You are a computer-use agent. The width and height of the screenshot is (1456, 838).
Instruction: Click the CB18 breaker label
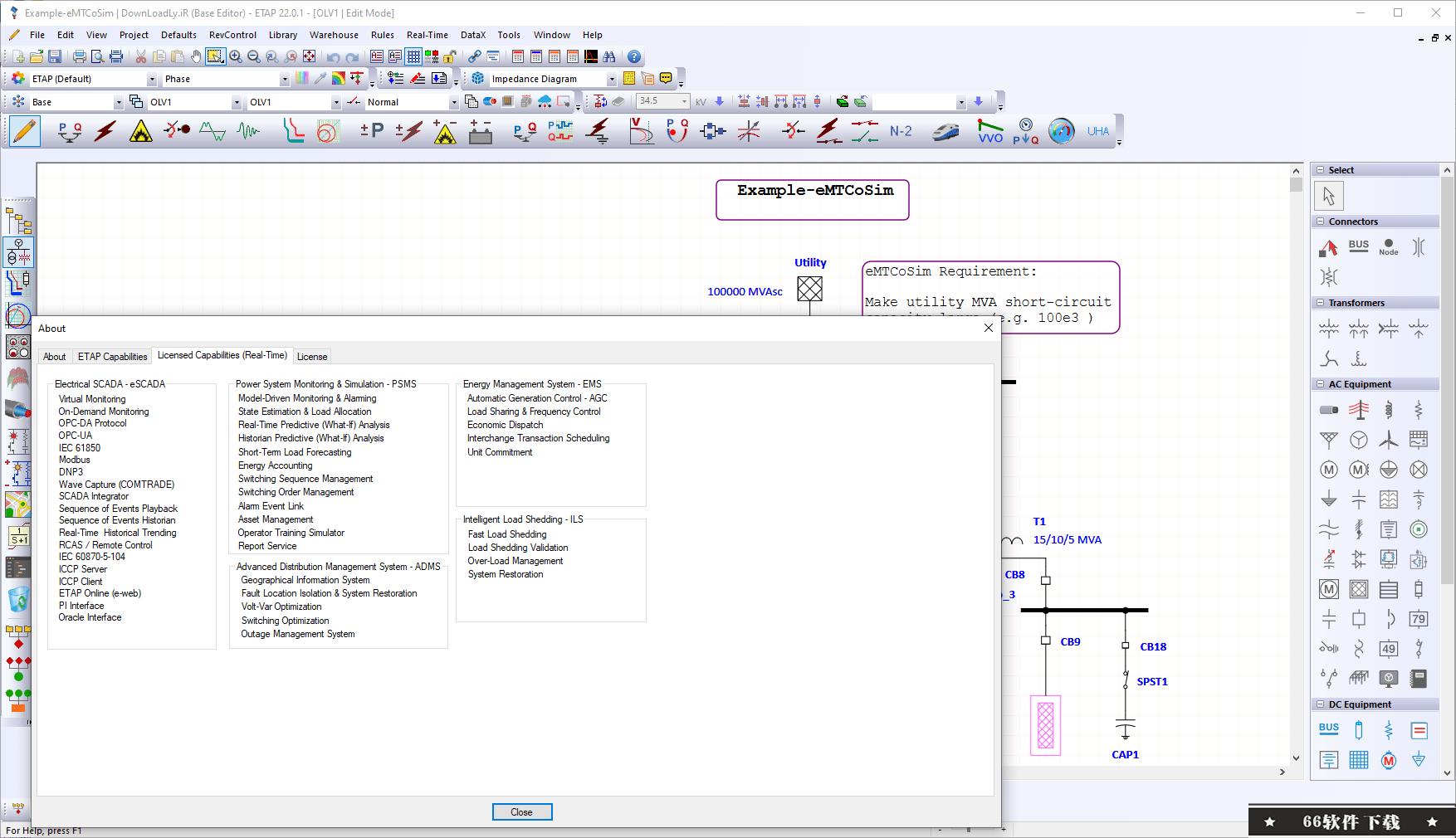[x=1153, y=646]
